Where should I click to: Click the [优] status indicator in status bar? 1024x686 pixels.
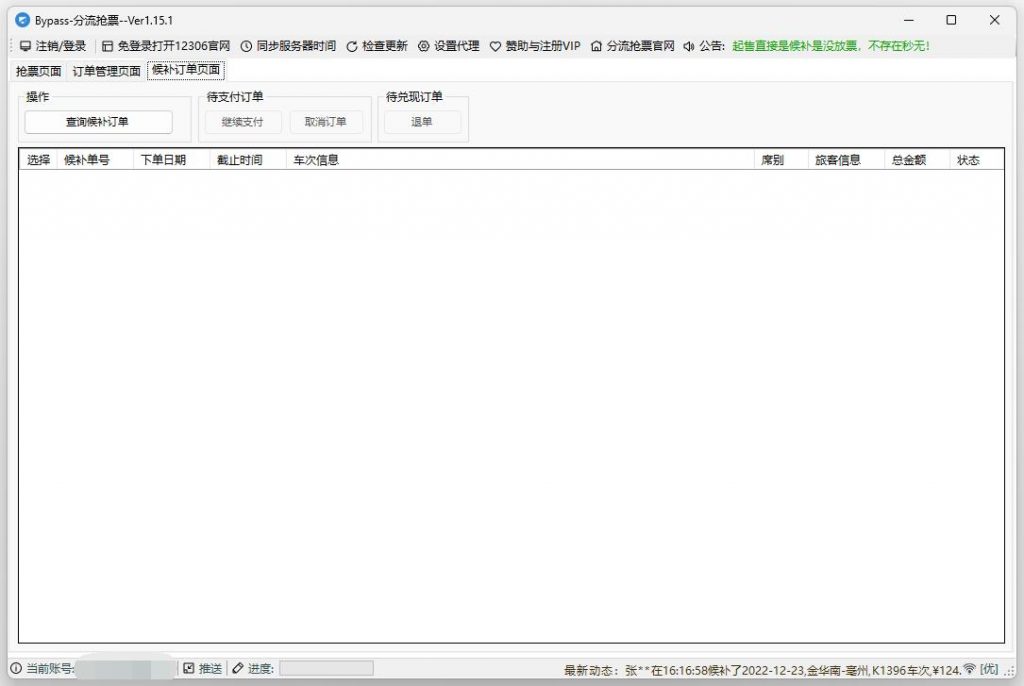pyautogui.click(x=988, y=668)
